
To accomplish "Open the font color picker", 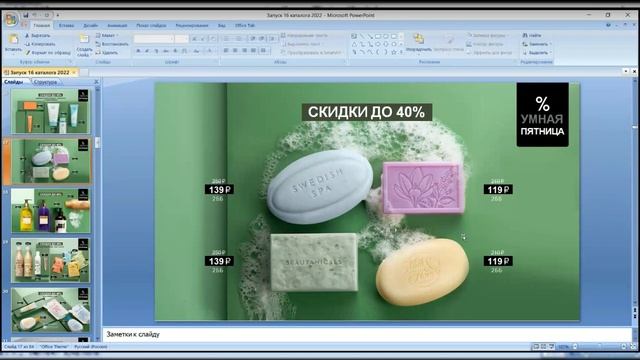I will 210,51.
